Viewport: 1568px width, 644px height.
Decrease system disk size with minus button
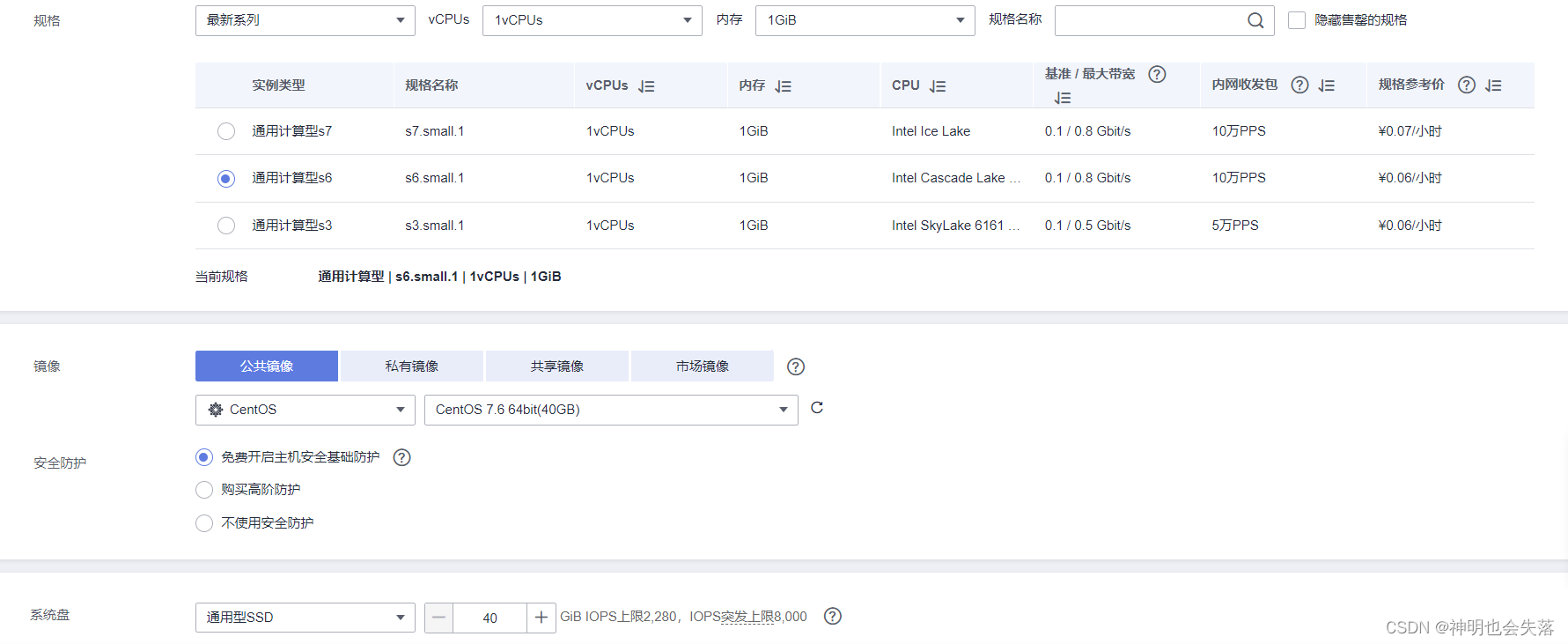tap(438, 618)
